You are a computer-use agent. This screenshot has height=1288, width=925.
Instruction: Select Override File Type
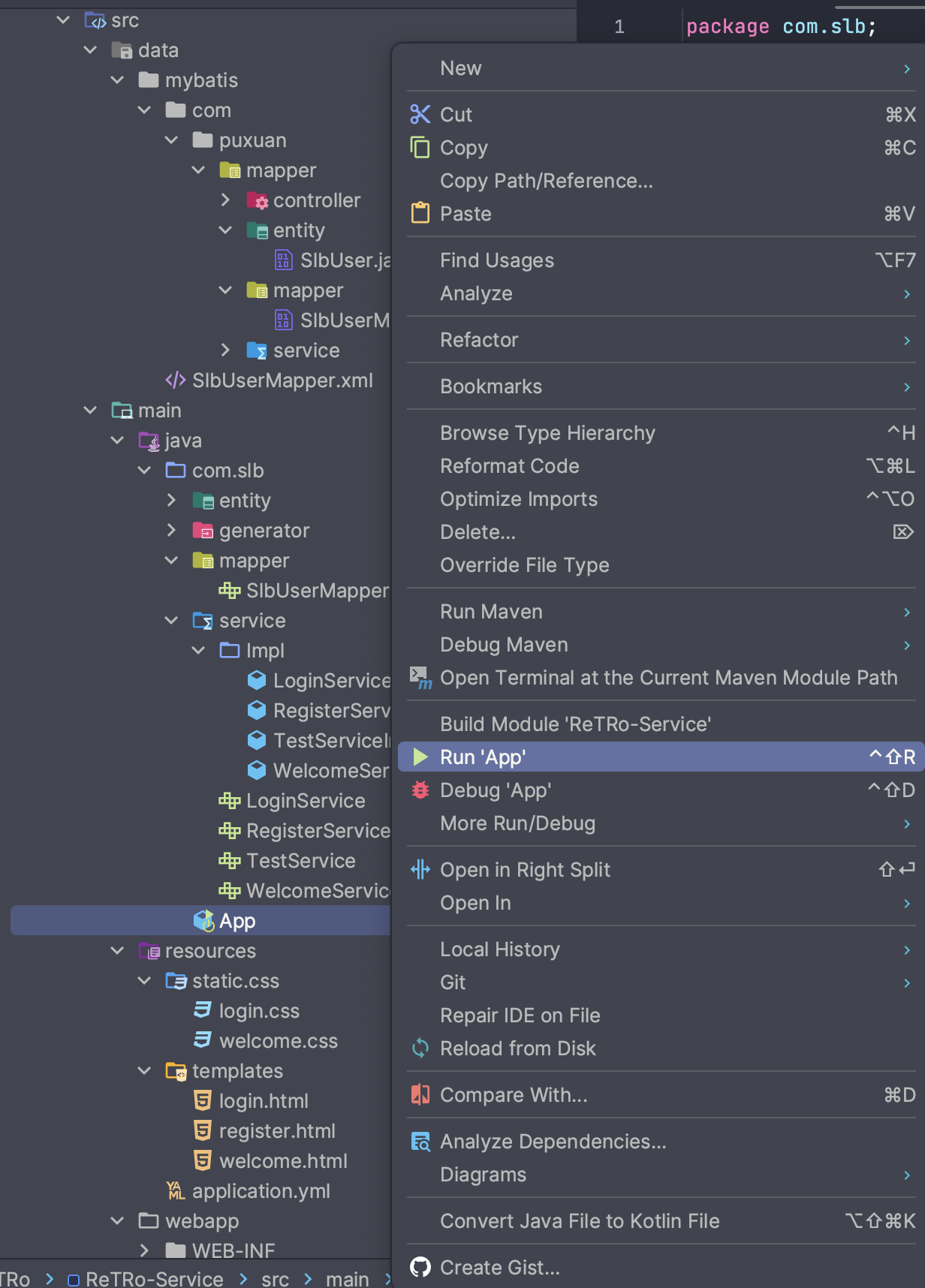pos(661,565)
